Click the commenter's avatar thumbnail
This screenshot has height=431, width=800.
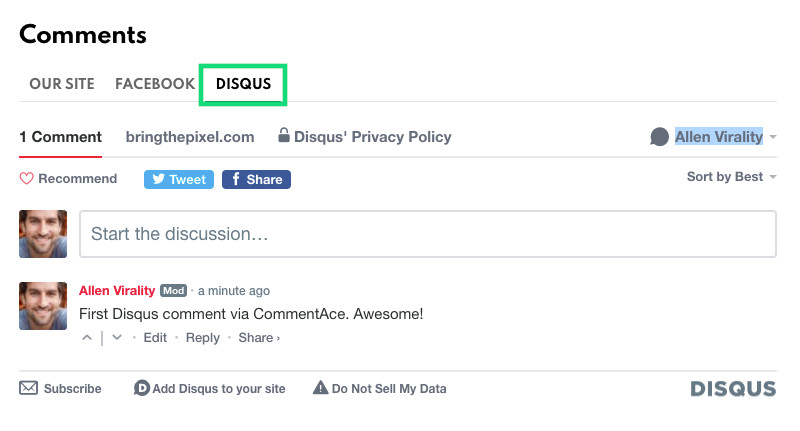pyautogui.click(x=43, y=306)
